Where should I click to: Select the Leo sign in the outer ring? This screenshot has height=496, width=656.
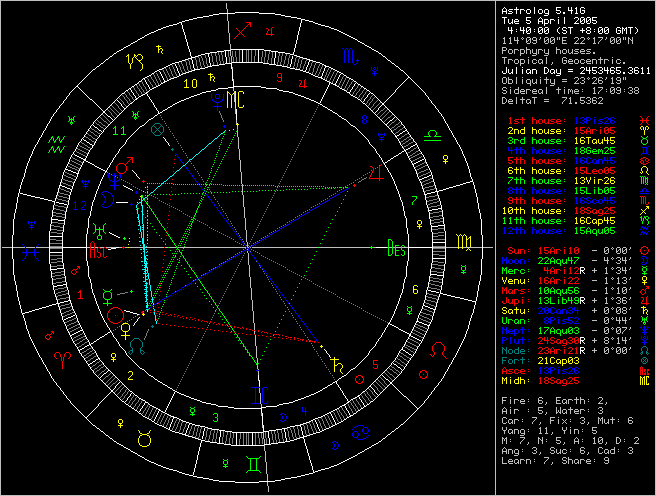pos(437,352)
